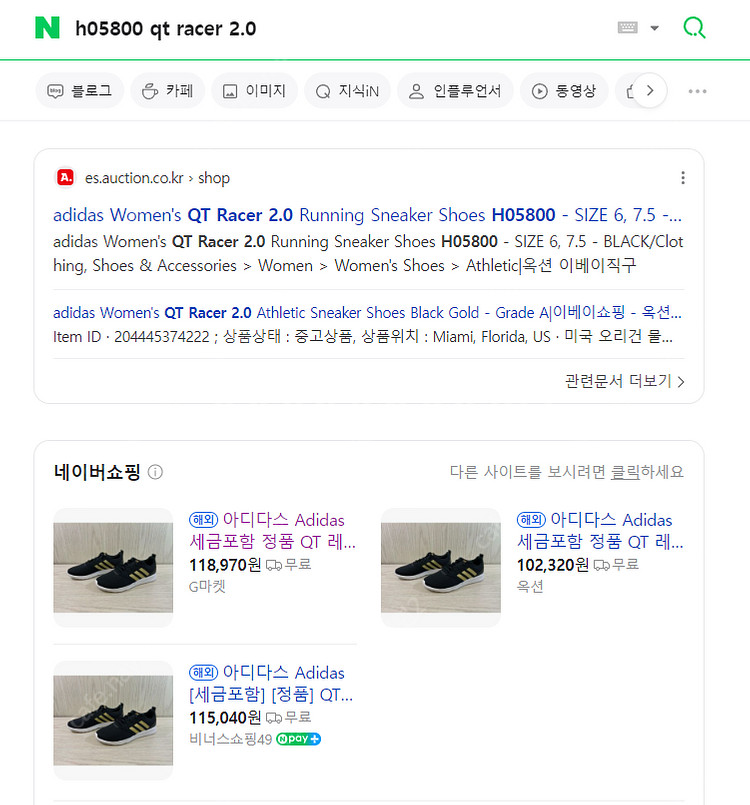Viewport: 750px width, 805px height.
Task: Click the green Naver N logo
Action: 47,28
